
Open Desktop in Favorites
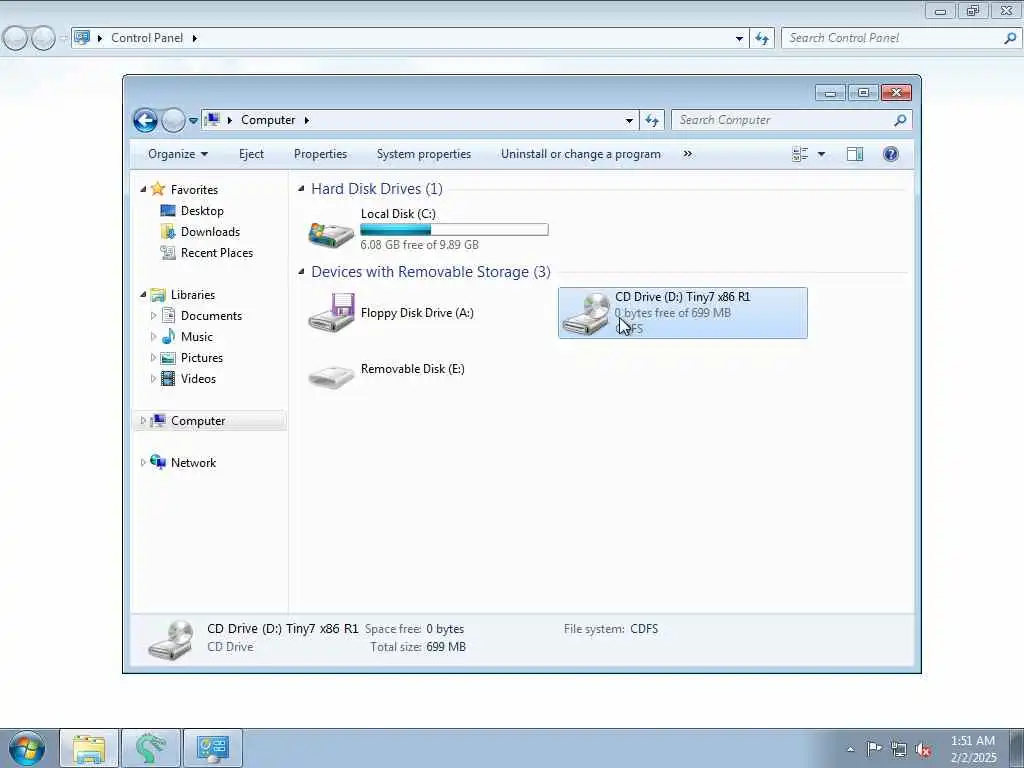pyautogui.click(x=202, y=211)
